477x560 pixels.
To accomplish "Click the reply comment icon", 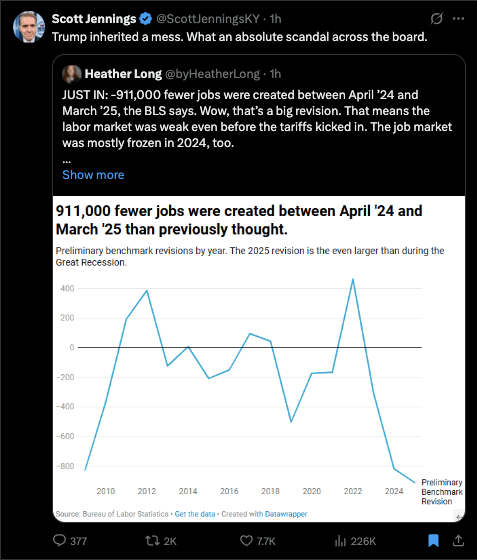I will point(59,540).
